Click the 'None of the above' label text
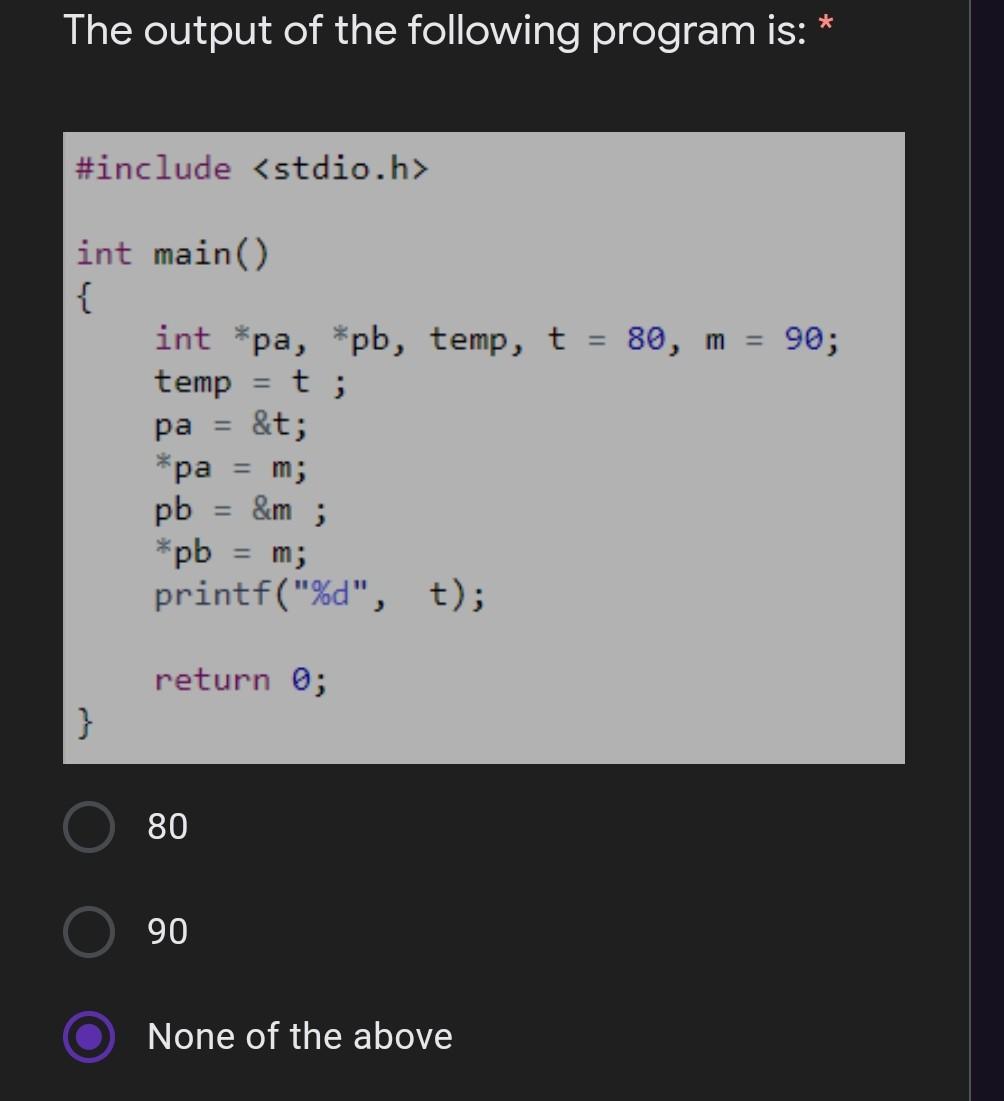The height and width of the screenshot is (1101, 1004). click(299, 1037)
